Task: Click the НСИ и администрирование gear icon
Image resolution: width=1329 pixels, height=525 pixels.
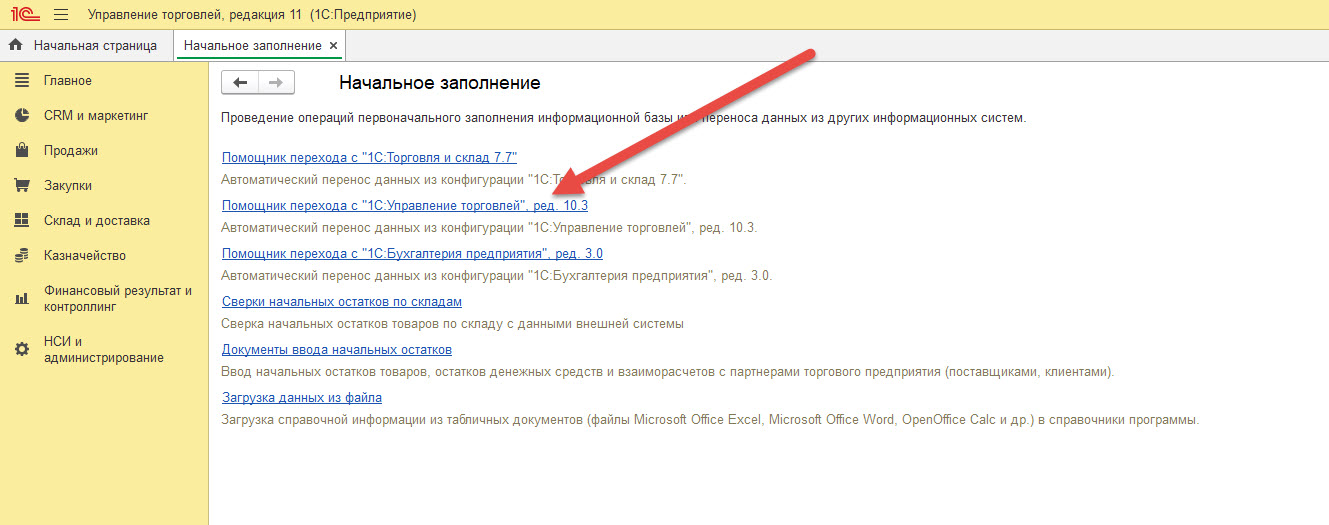Action: coord(22,349)
